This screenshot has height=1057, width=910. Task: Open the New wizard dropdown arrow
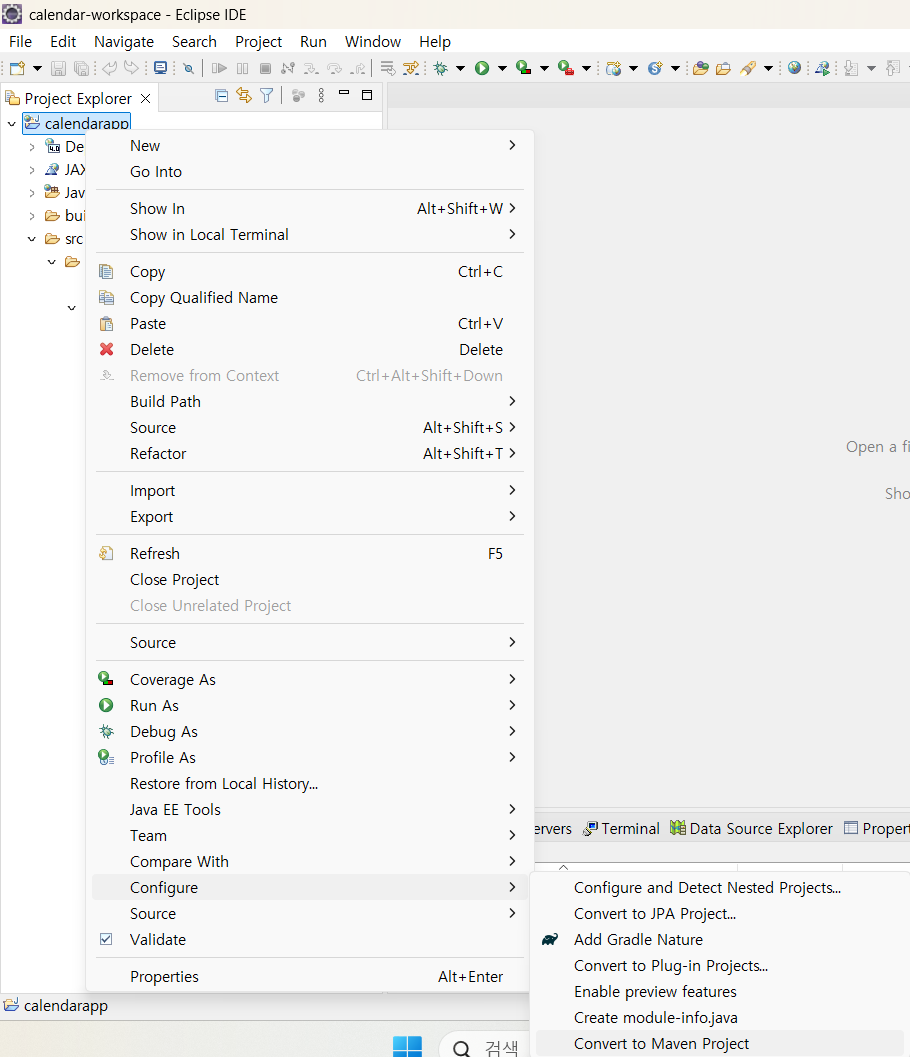(37, 68)
